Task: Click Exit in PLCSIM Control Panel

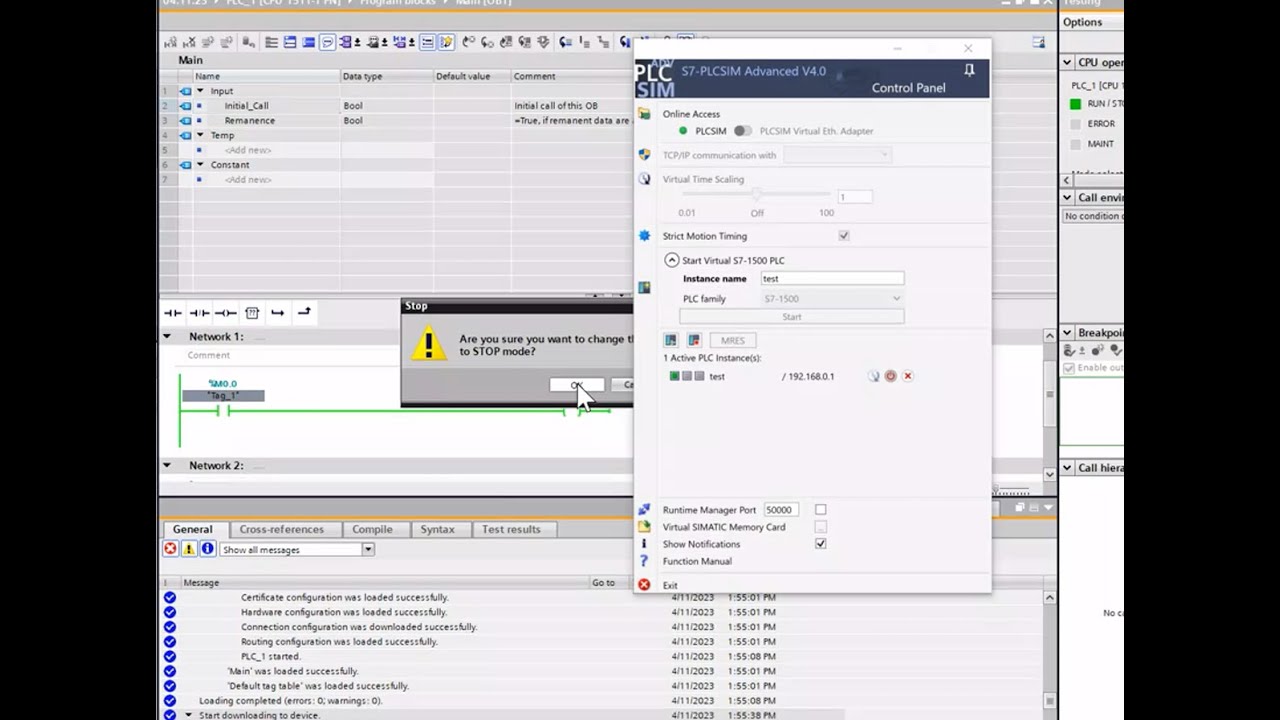Action: pos(670,585)
